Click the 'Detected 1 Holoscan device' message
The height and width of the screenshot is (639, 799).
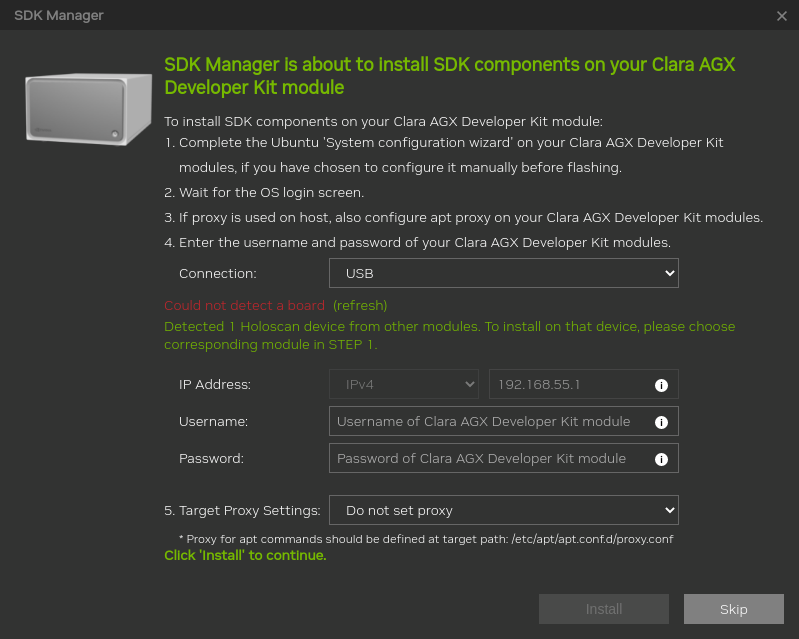point(449,335)
